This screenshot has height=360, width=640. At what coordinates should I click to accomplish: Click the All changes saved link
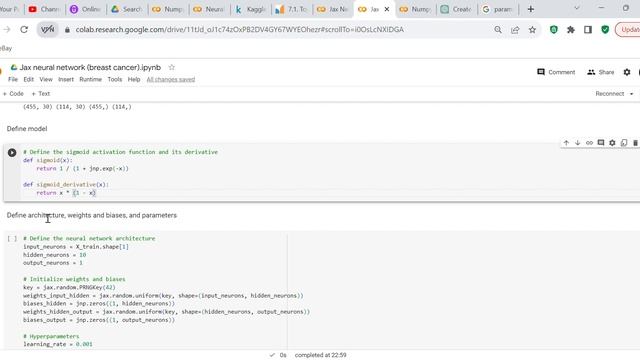click(171, 79)
